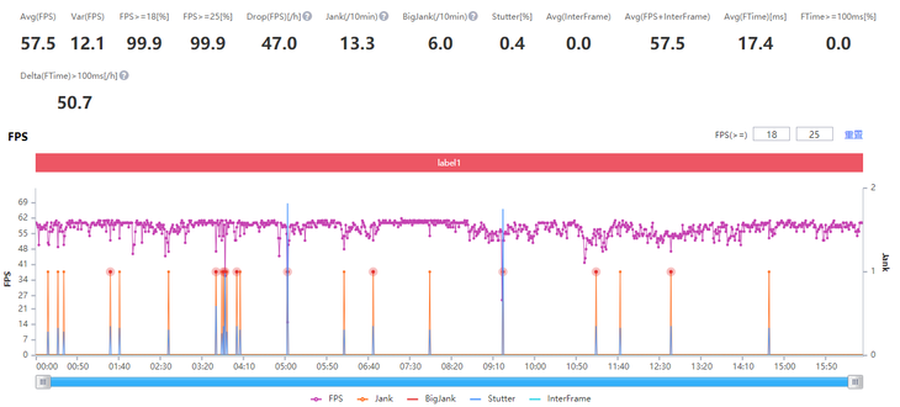Click the blue 重置 reset link
Screen dimensions: 900x407
854,134
